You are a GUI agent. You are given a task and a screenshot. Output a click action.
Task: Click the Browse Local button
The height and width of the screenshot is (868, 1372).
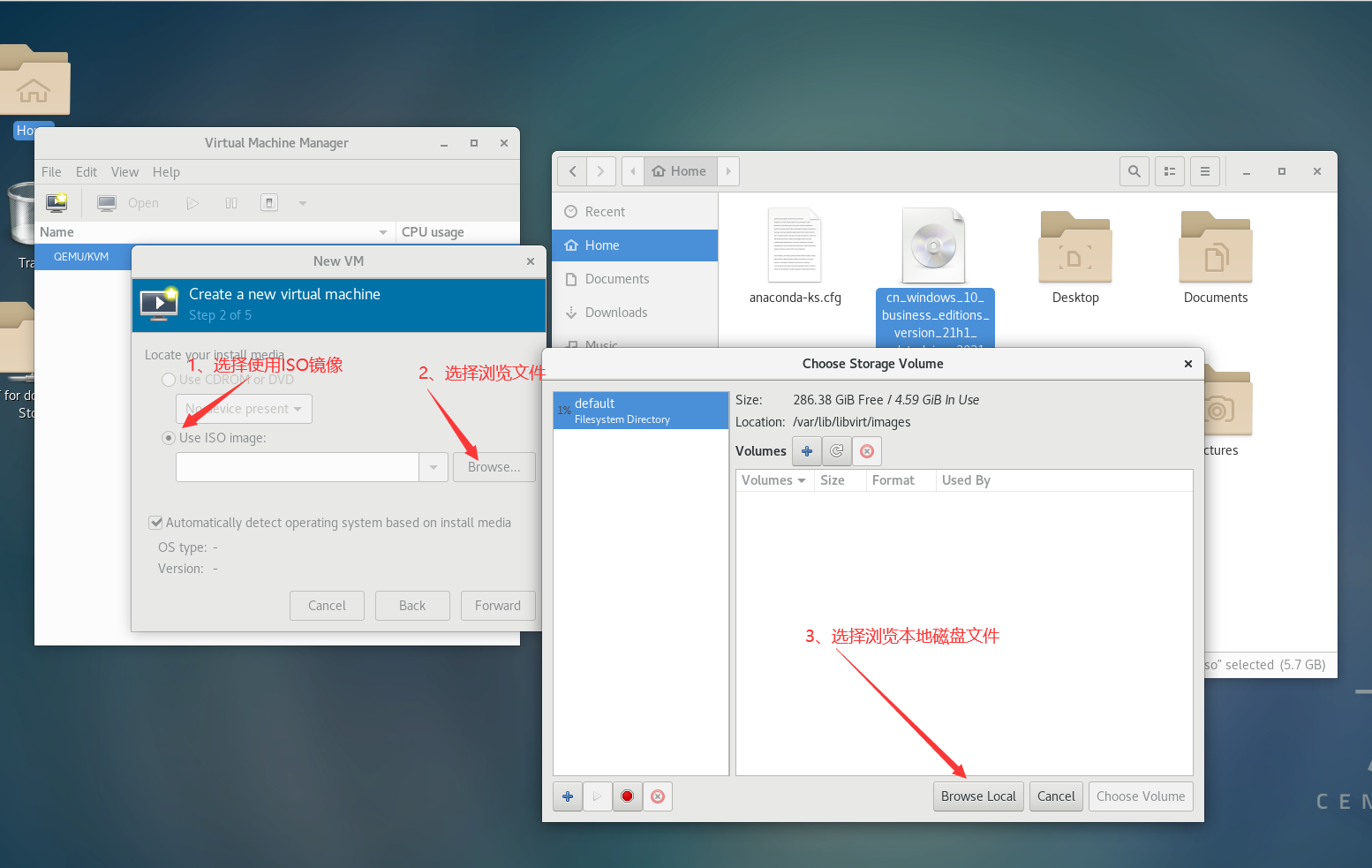977,796
